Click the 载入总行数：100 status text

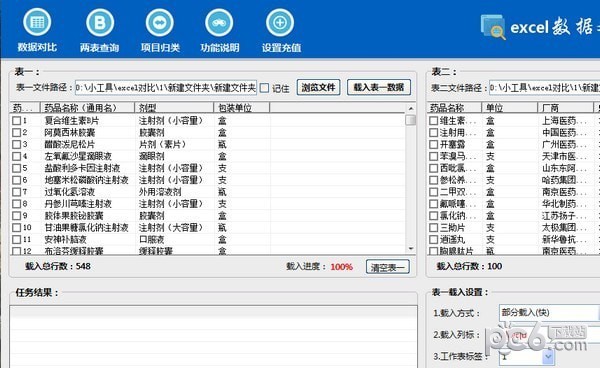point(469,266)
